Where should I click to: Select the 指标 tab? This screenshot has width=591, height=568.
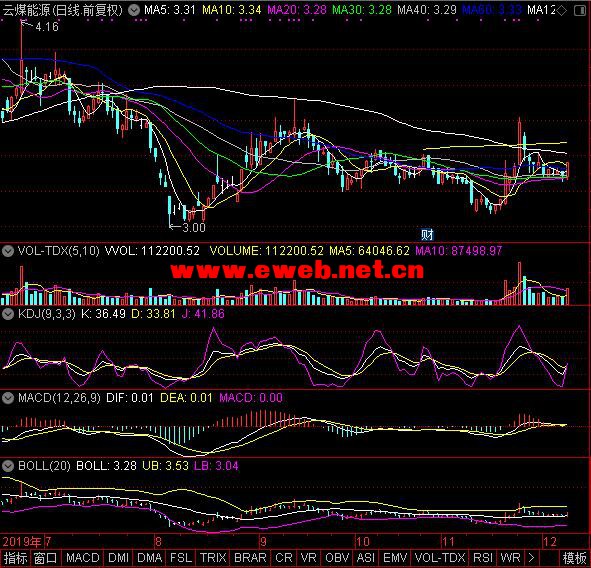pyautogui.click(x=15, y=558)
